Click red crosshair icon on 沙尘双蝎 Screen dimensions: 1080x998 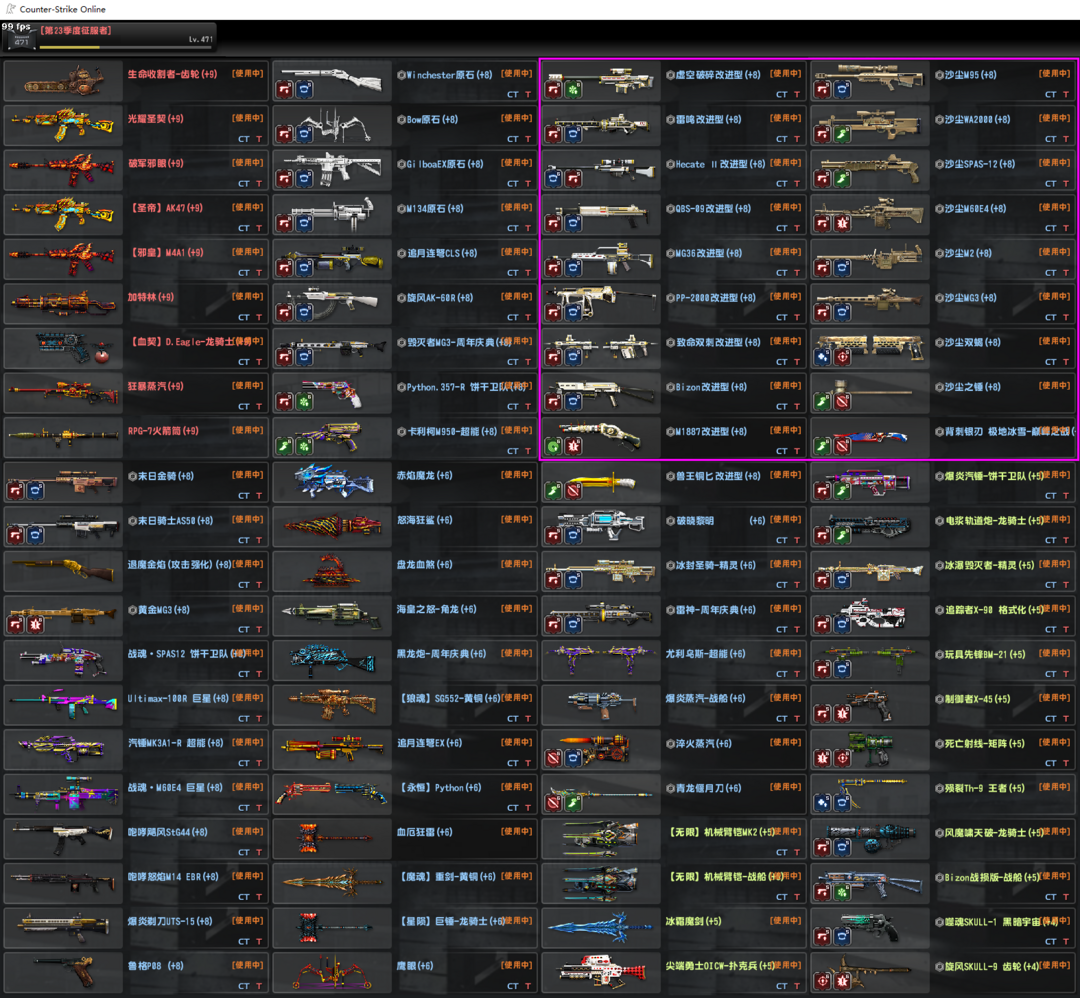[x=842, y=358]
